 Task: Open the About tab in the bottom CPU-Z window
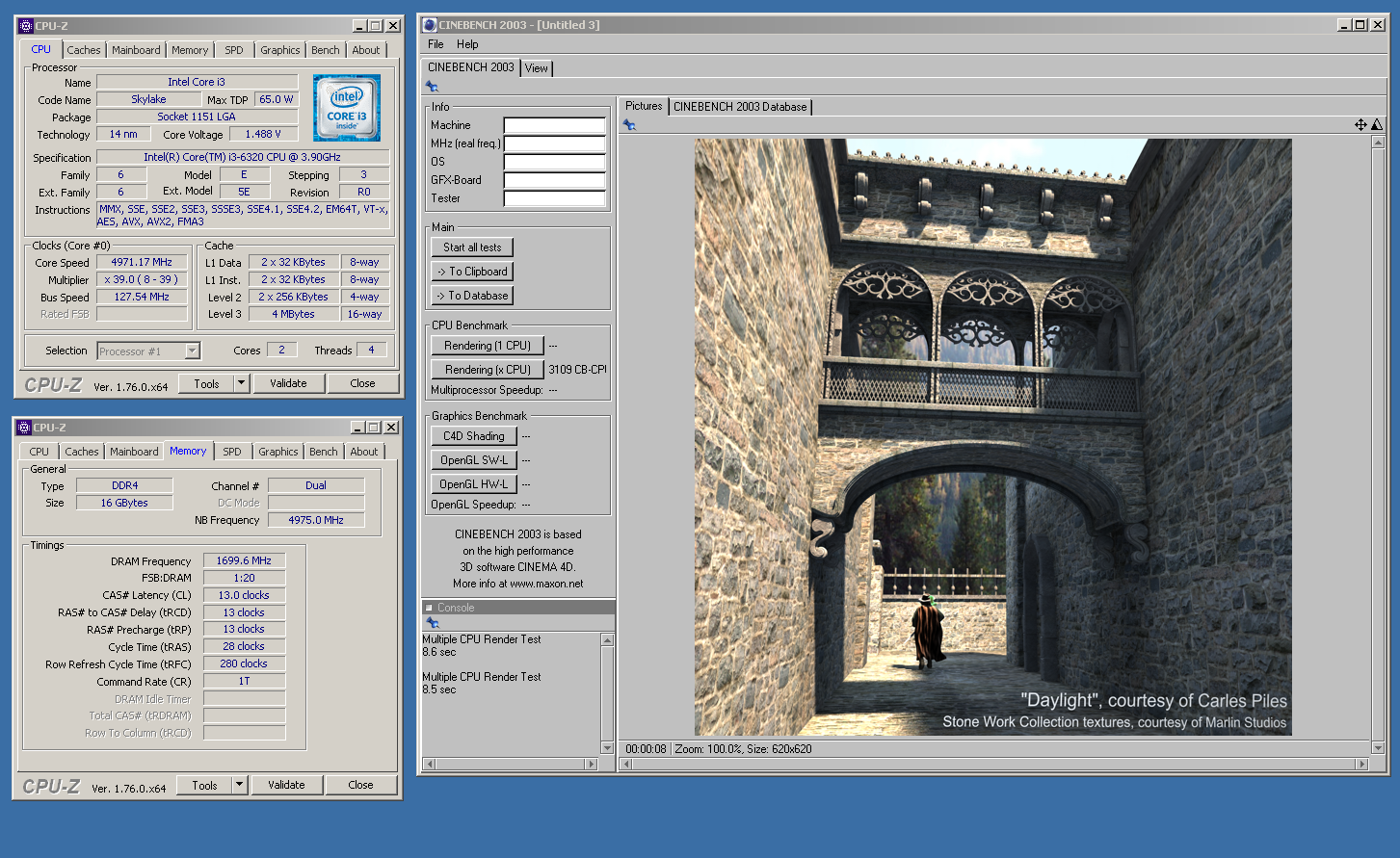coord(364,452)
